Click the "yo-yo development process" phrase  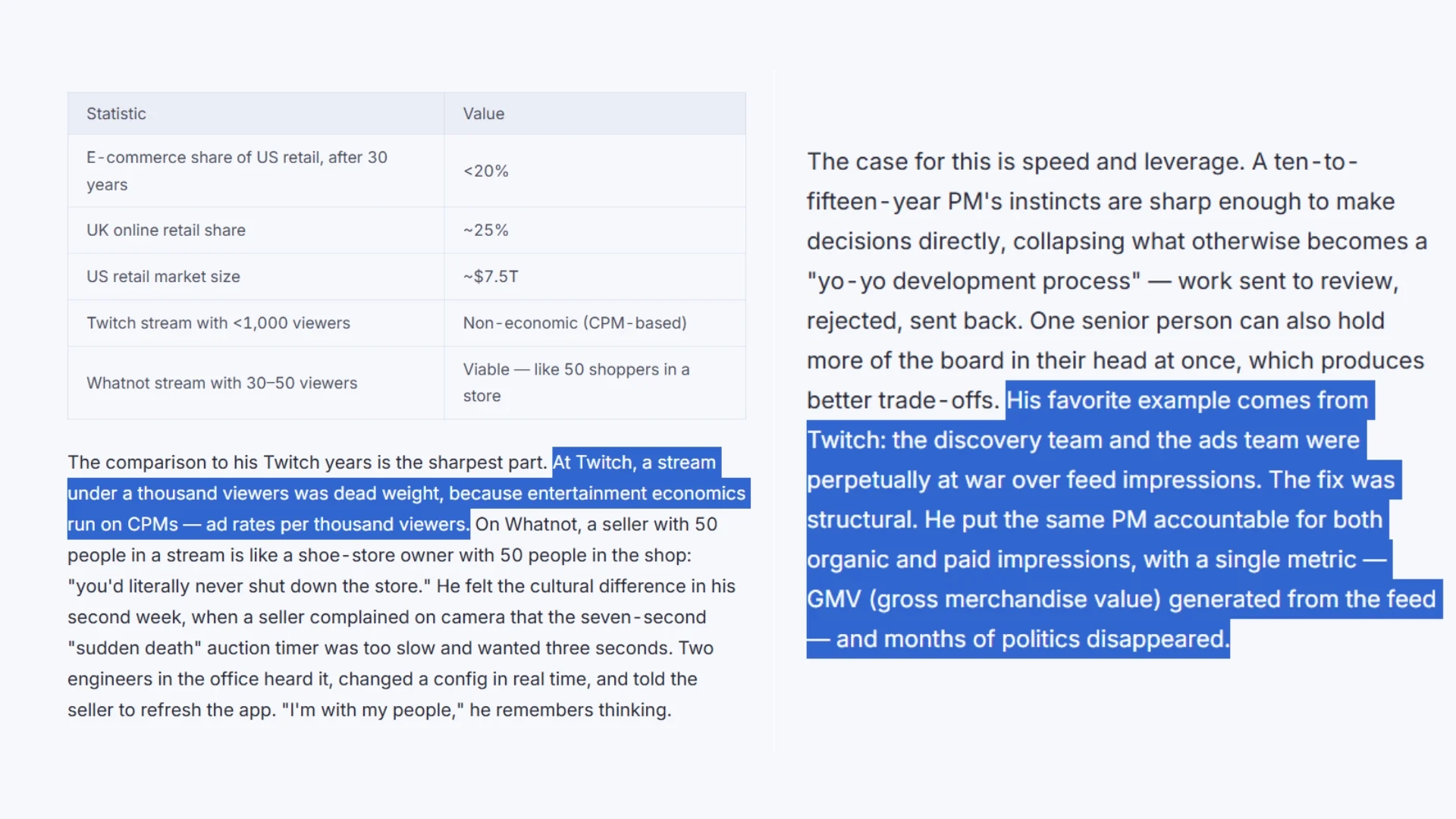point(974,281)
